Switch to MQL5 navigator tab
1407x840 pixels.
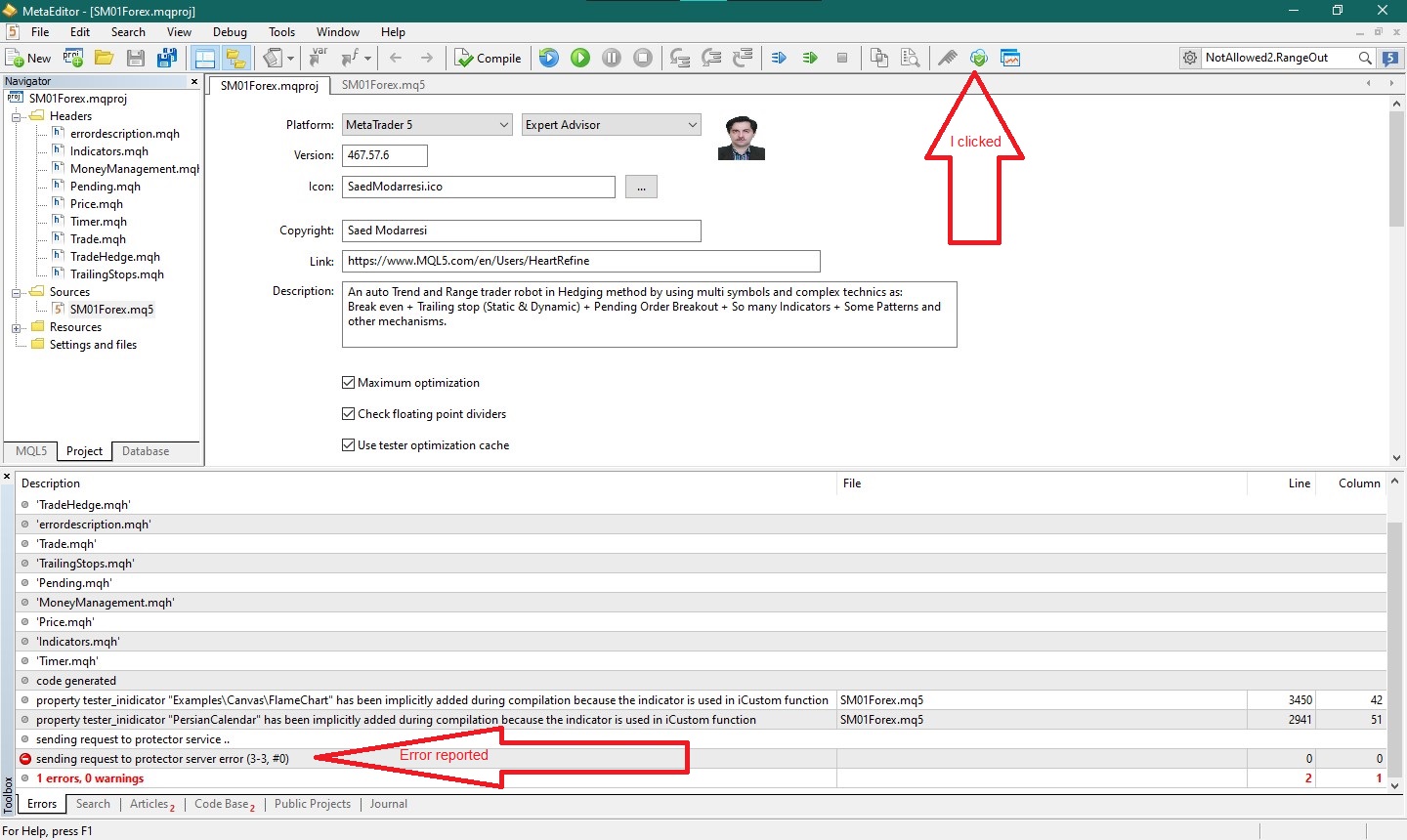coord(31,451)
